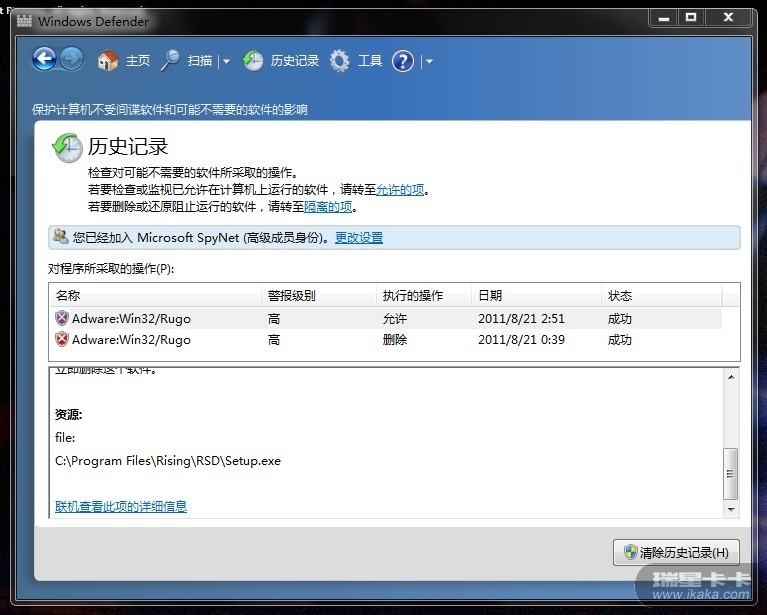Click the details pane scroll up arrow
This screenshot has width=767, height=615.
731,377
